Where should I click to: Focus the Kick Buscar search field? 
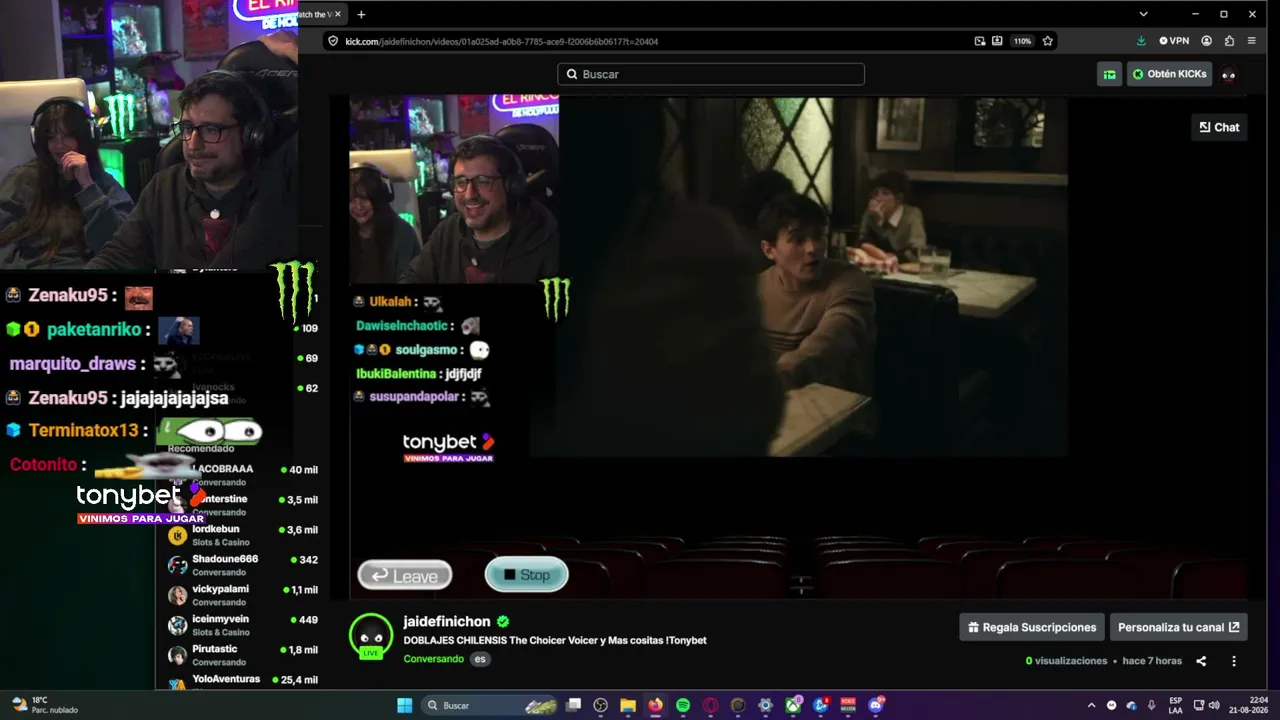[x=711, y=74]
